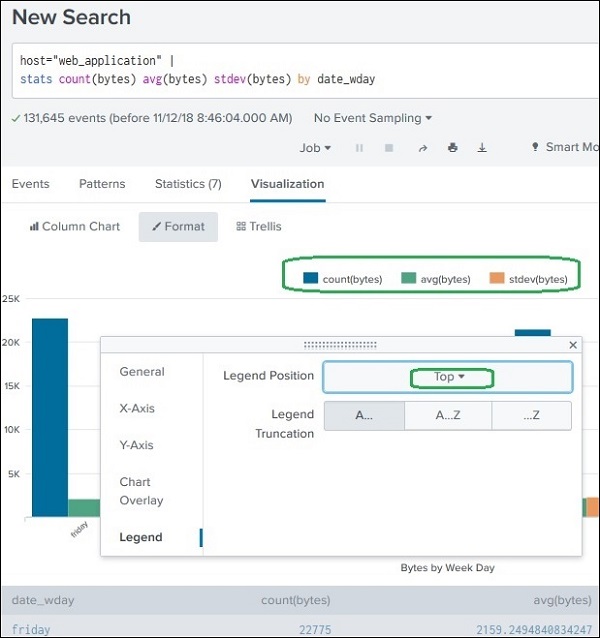Image resolution: width=600 pixels, height=638 pixels.
Task: Select the 'A...' truncation option
Action: tap(364, 416)
